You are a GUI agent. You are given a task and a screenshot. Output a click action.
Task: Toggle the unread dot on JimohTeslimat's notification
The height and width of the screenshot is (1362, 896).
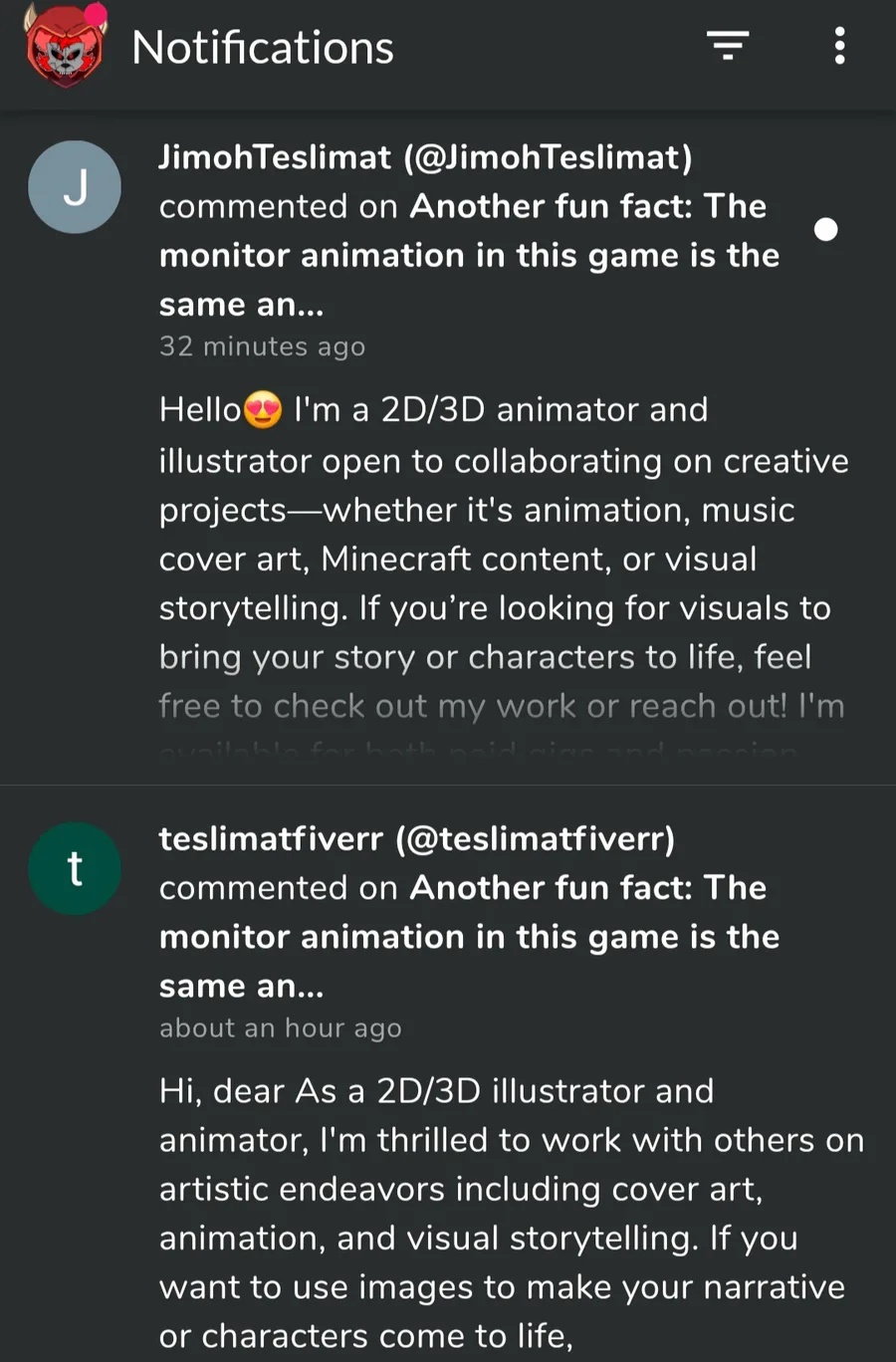coord(825,230)
